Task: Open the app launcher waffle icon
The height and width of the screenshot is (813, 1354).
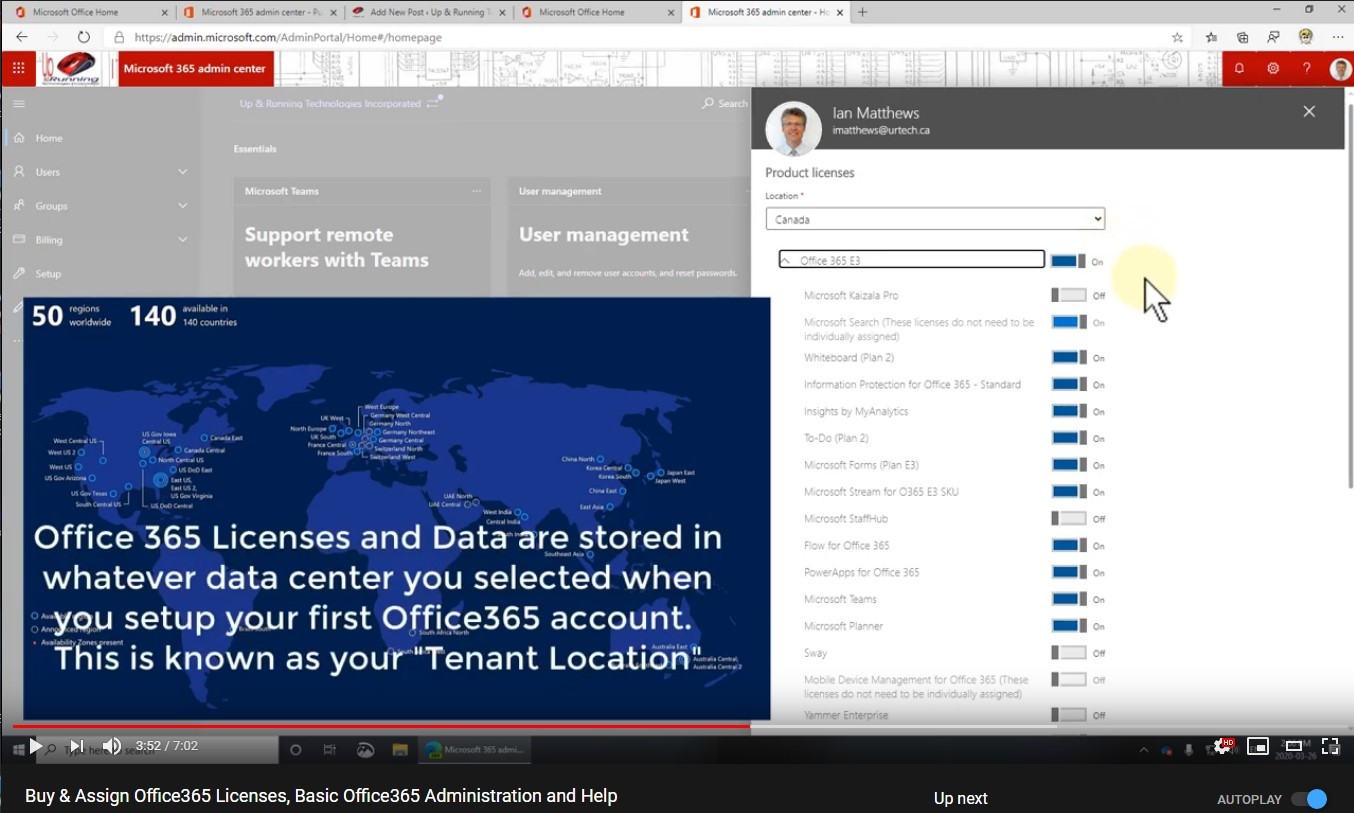Action: 18,68
